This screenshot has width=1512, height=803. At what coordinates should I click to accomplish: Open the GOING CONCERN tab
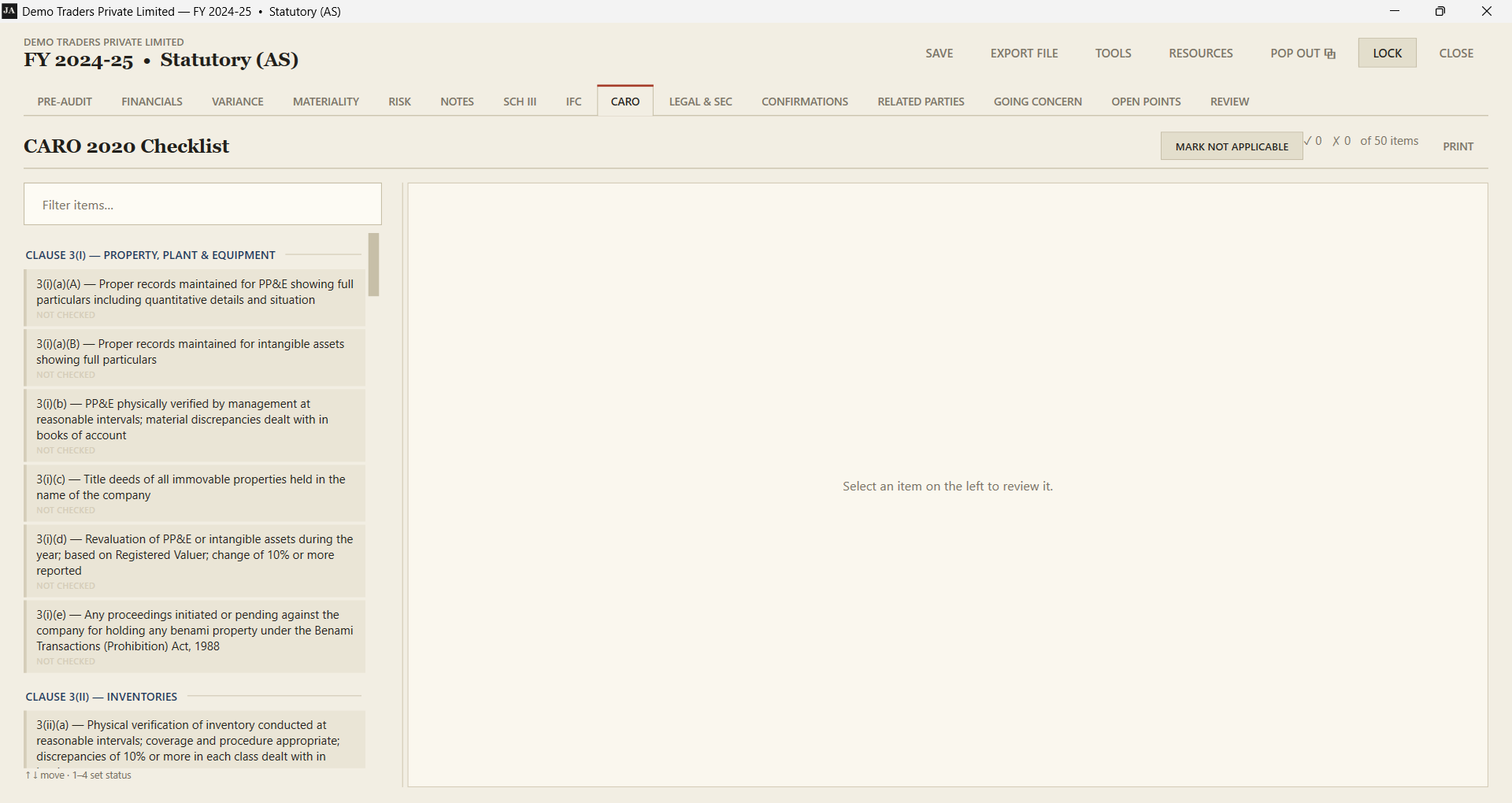(1038, 102)
